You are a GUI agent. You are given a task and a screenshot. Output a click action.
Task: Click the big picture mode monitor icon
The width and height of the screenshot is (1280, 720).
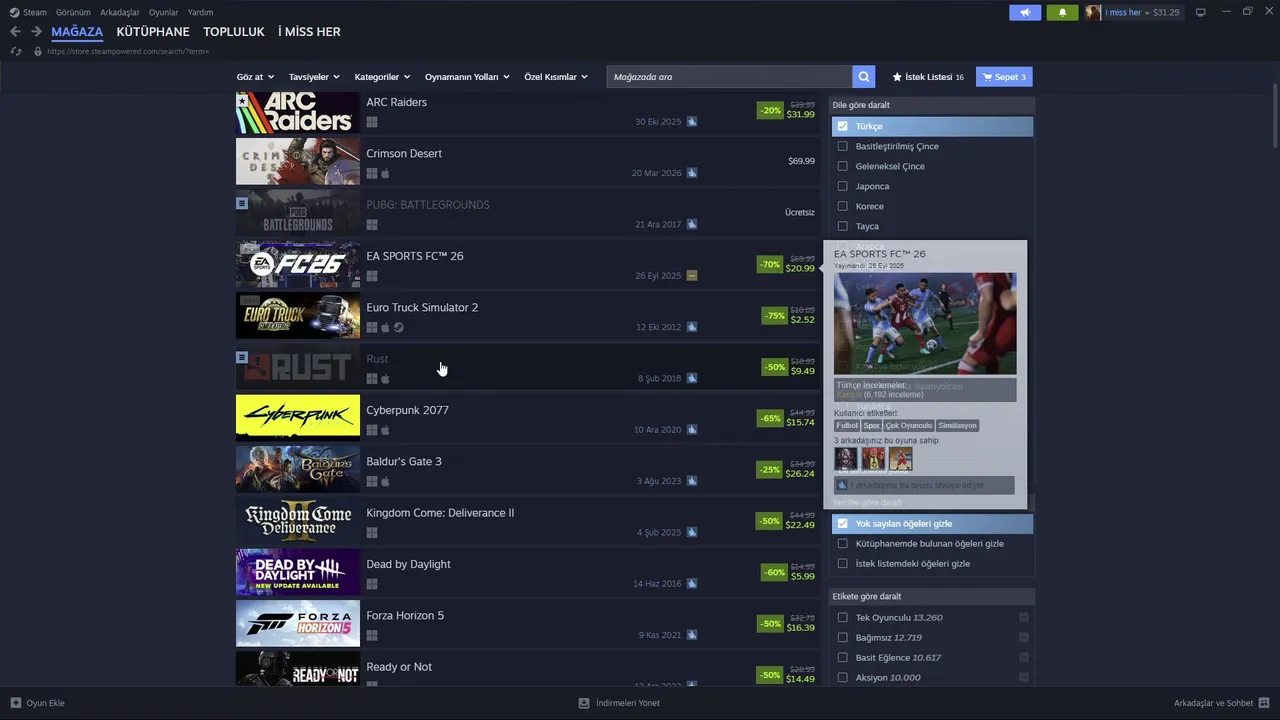[1200, 12]
